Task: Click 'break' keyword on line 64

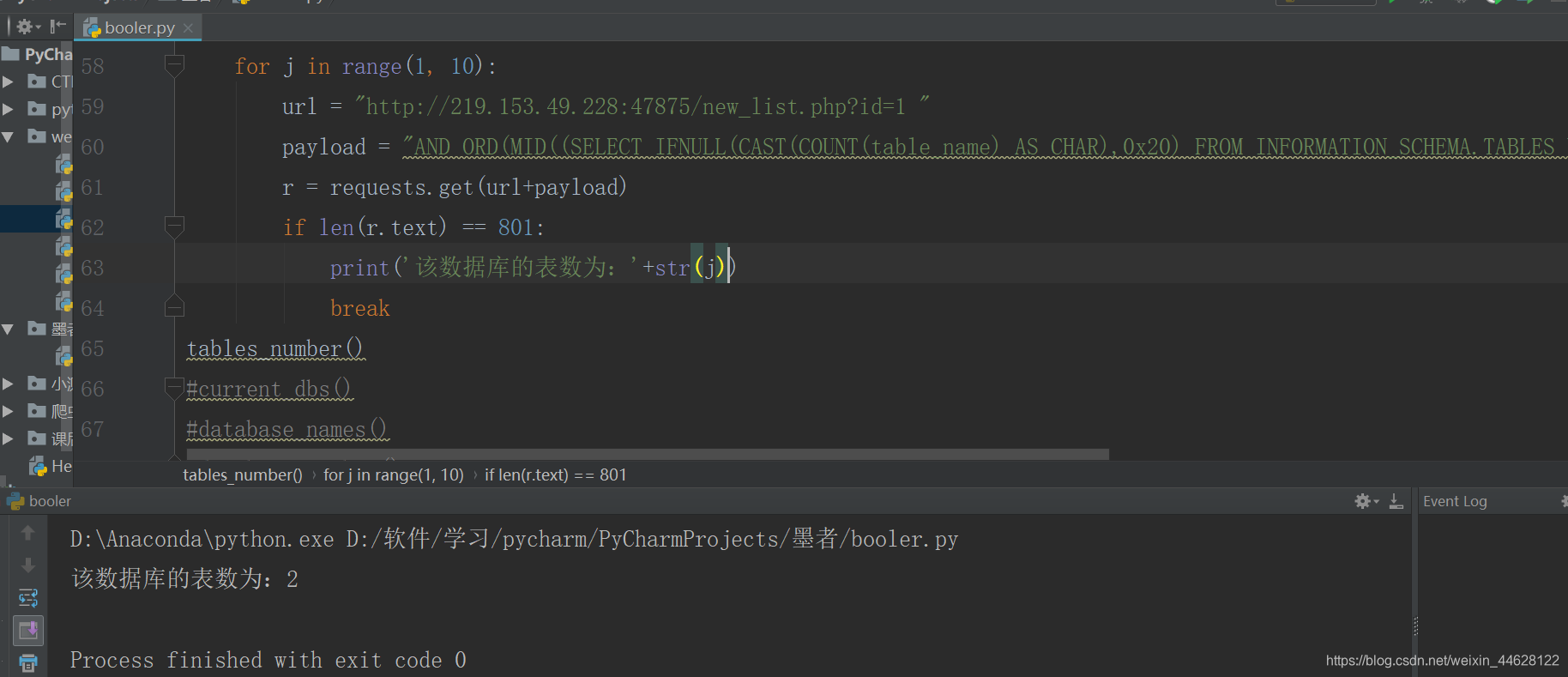Action: pos(360,308)
